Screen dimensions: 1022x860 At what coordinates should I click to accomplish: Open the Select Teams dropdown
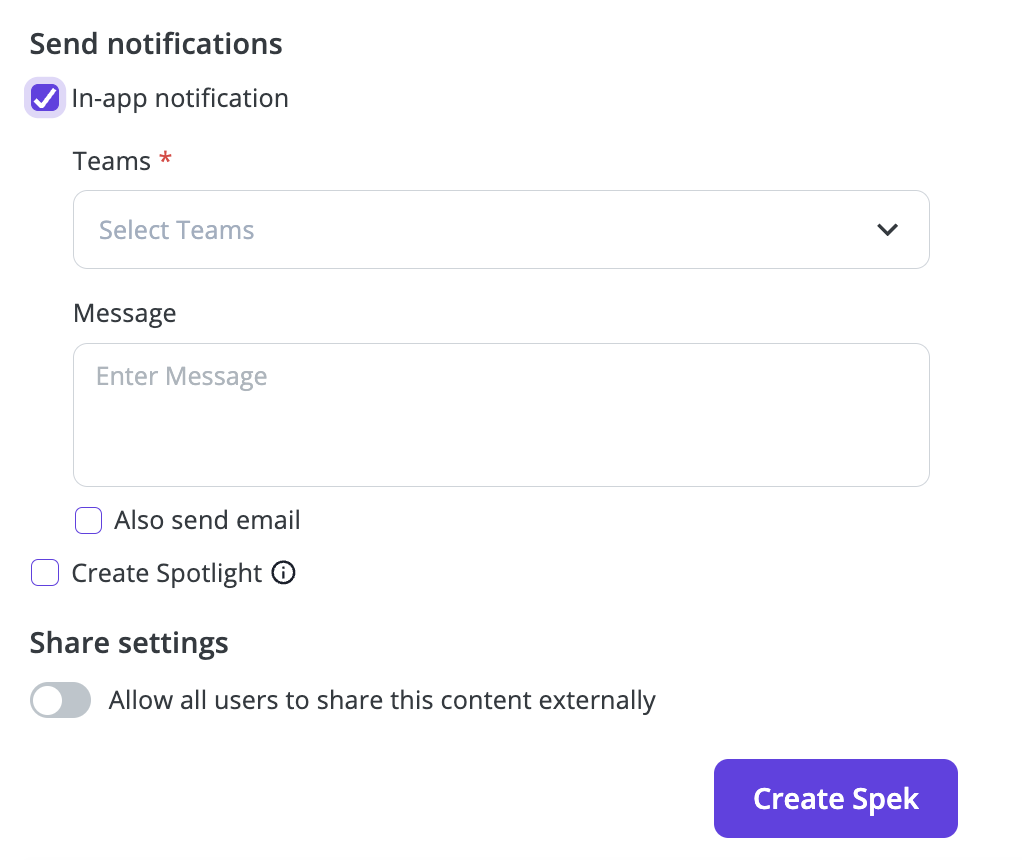(x=501, y=230)
